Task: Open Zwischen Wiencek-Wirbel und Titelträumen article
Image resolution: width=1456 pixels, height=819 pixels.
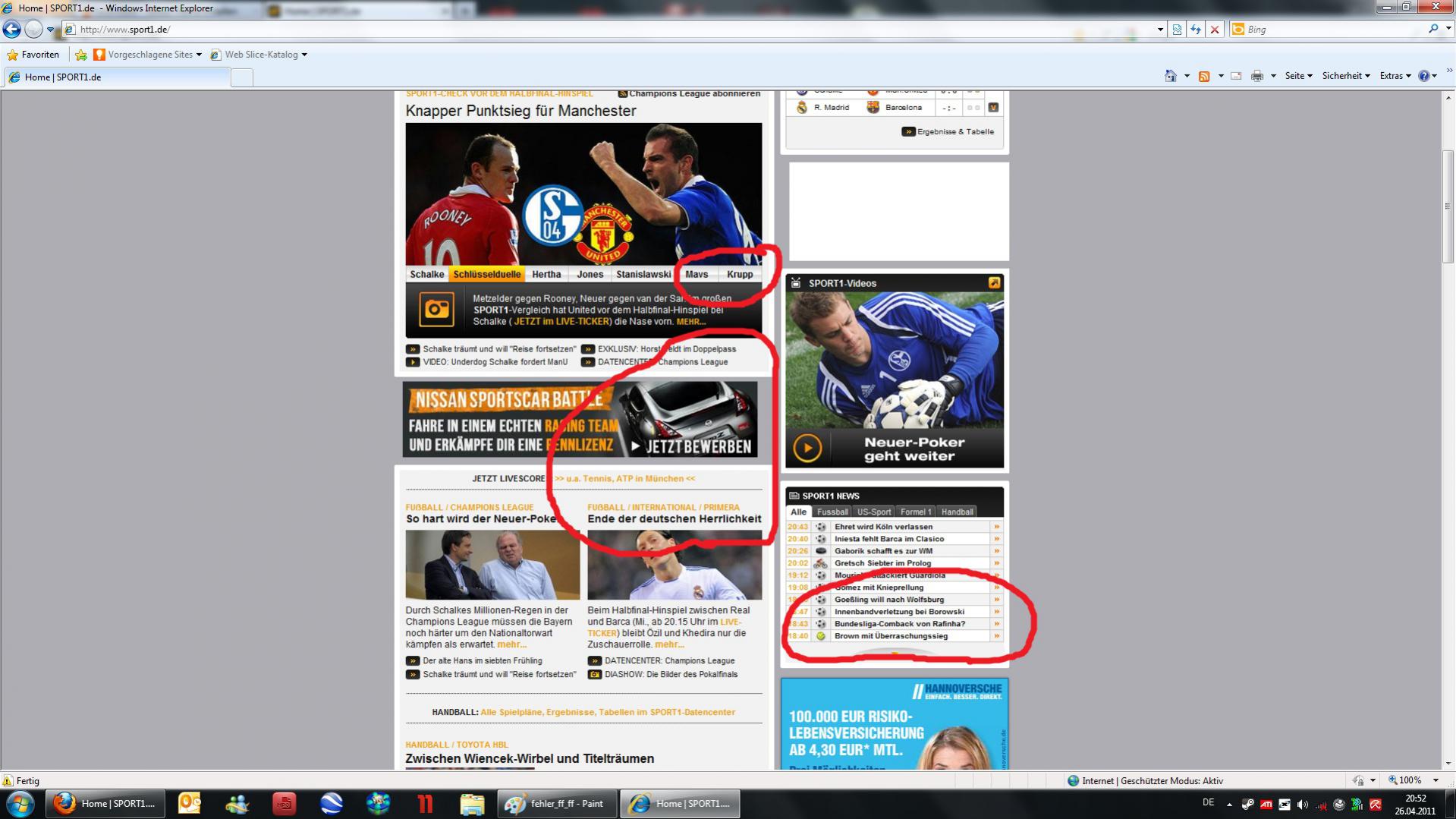Action: coord(530,758)
